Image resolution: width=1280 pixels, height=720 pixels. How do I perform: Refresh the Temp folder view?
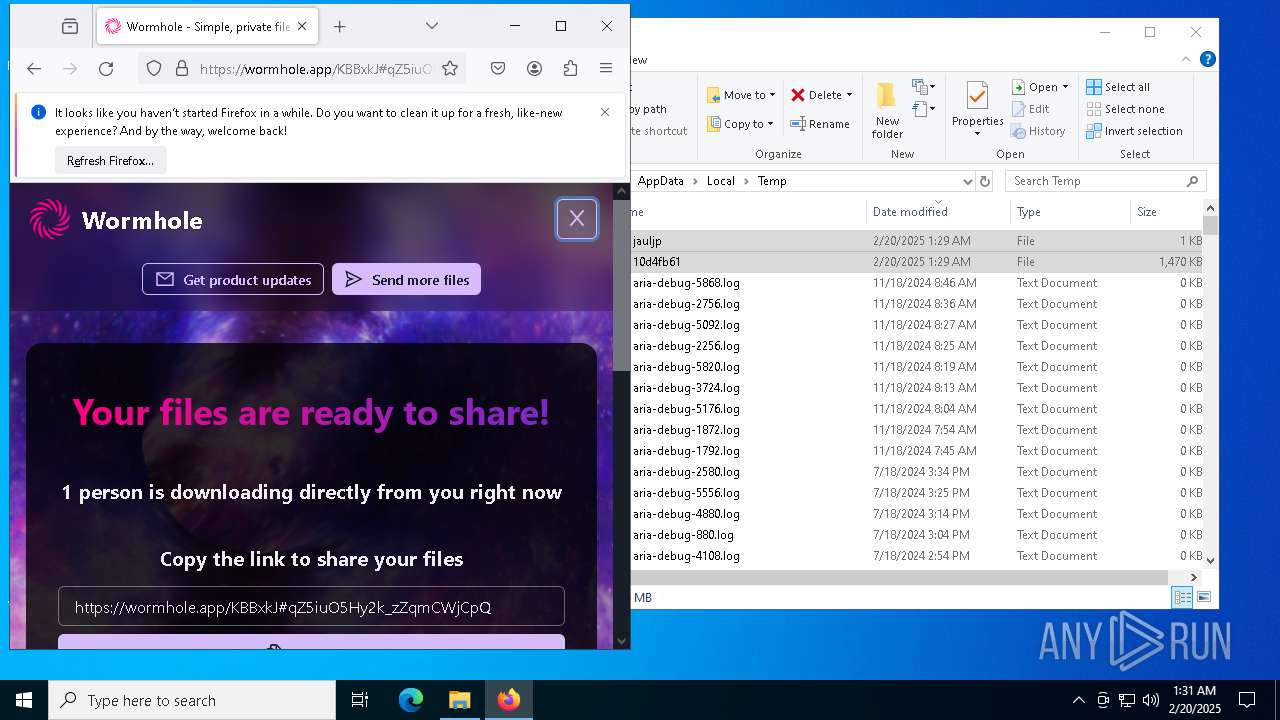point(985,181)
